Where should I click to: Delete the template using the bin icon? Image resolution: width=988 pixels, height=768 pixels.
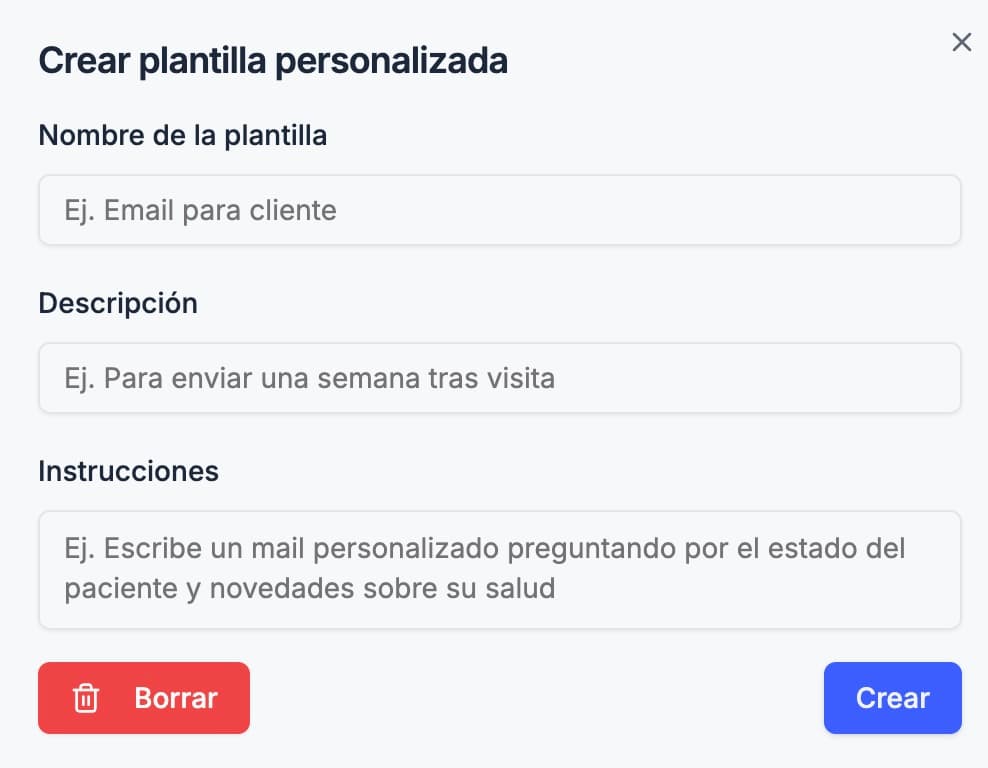[x=86, y=698]
